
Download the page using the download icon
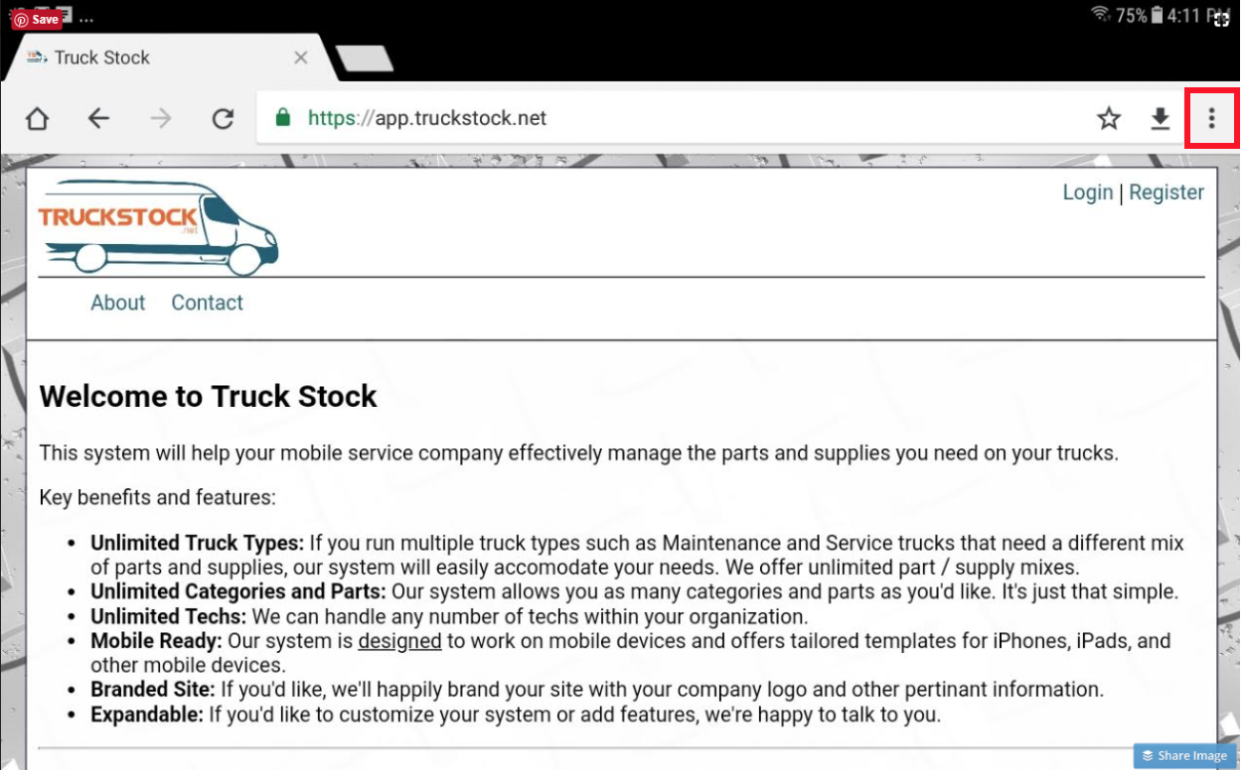[x=1160, y=118]
